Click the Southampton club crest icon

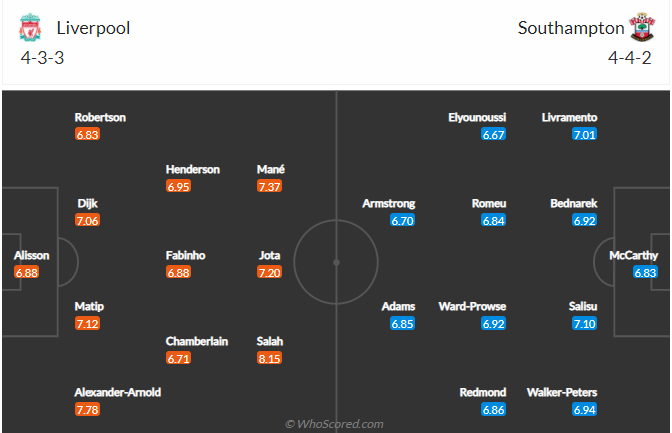click(x=640, y=28)
